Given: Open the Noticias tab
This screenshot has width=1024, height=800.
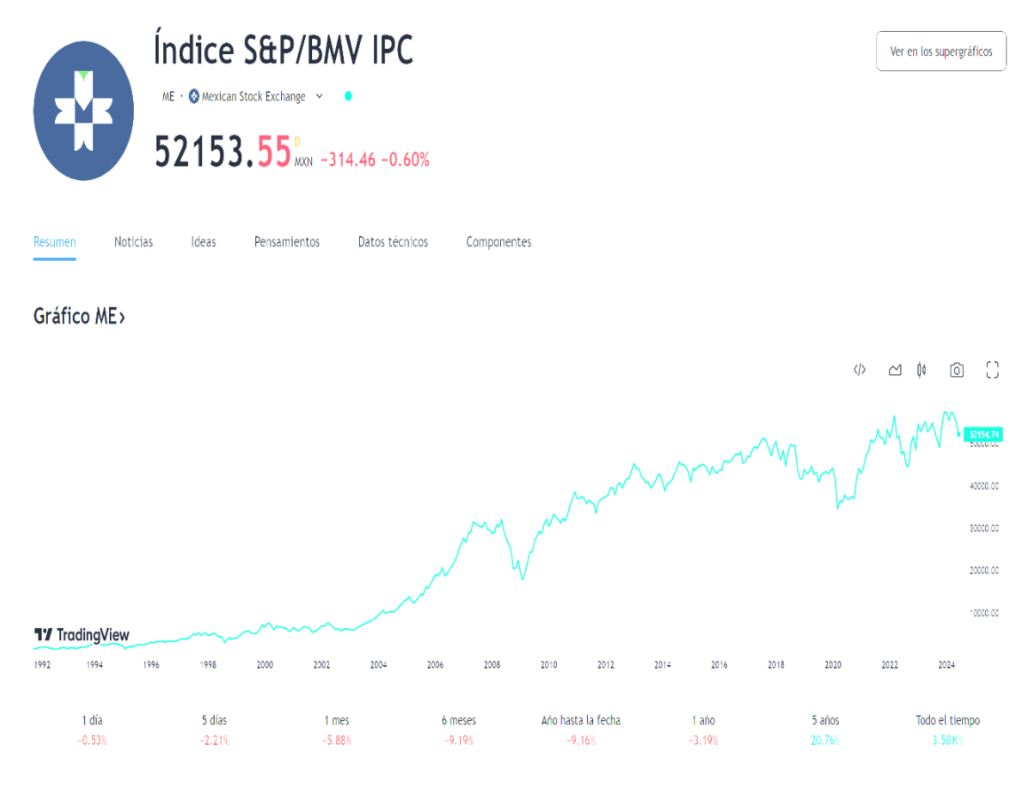Looking at the screenshot, I should pyautogui.click(x=133, y=242).
